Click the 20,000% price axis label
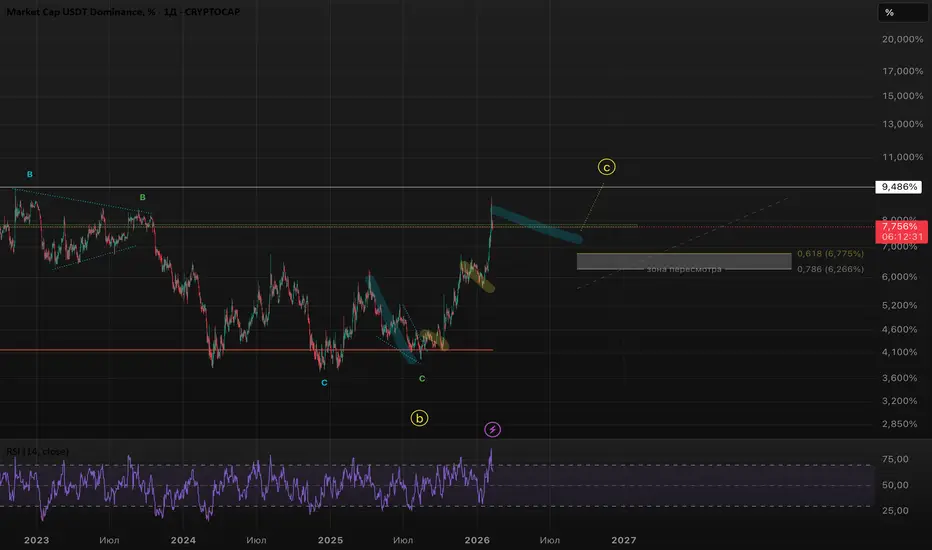The width and height of the screenshot is (932, 550). tap(902, 39)
